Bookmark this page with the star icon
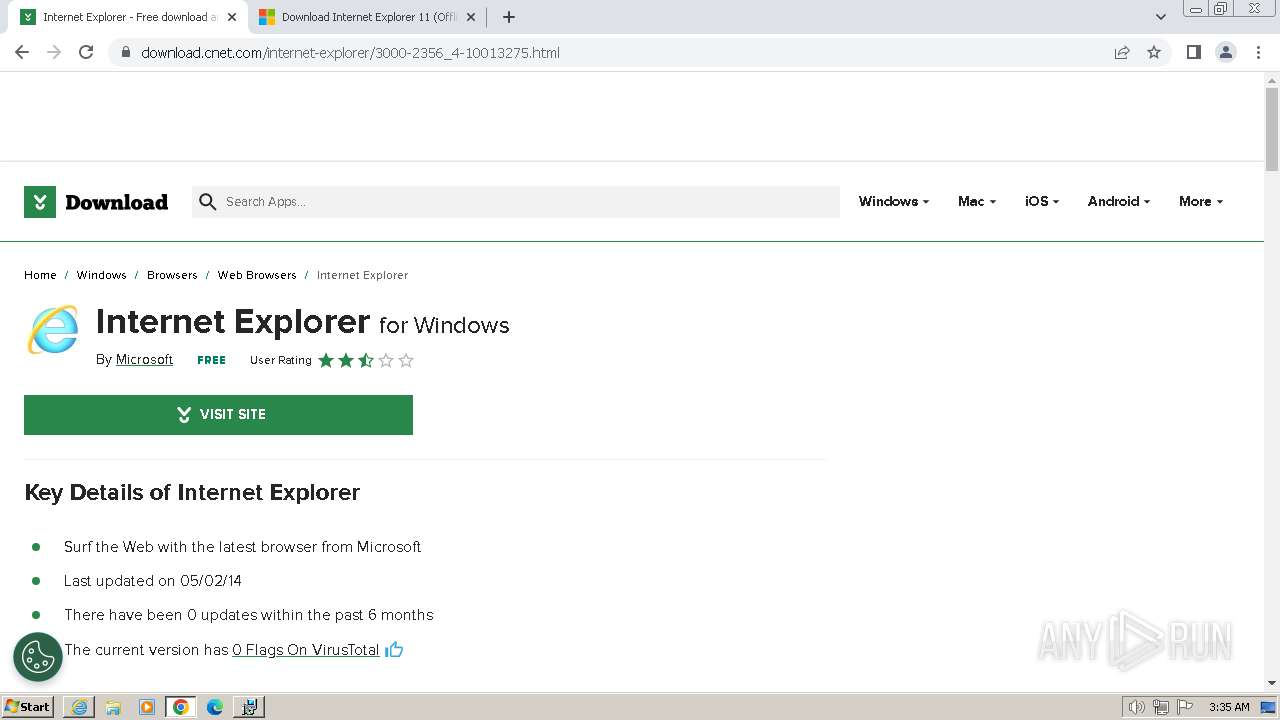 pos(1154,52)
